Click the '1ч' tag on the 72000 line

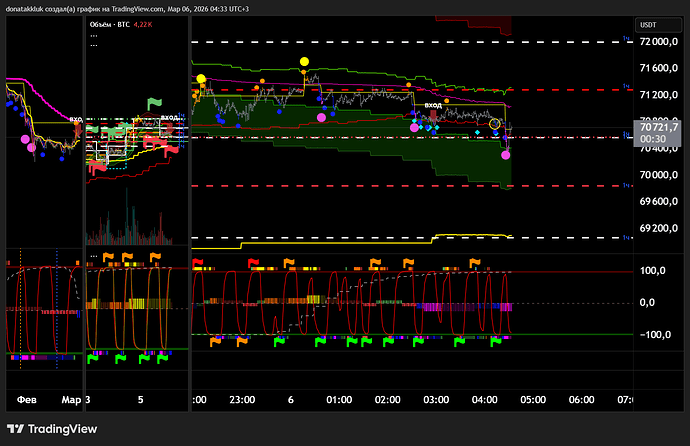point(626,38)
